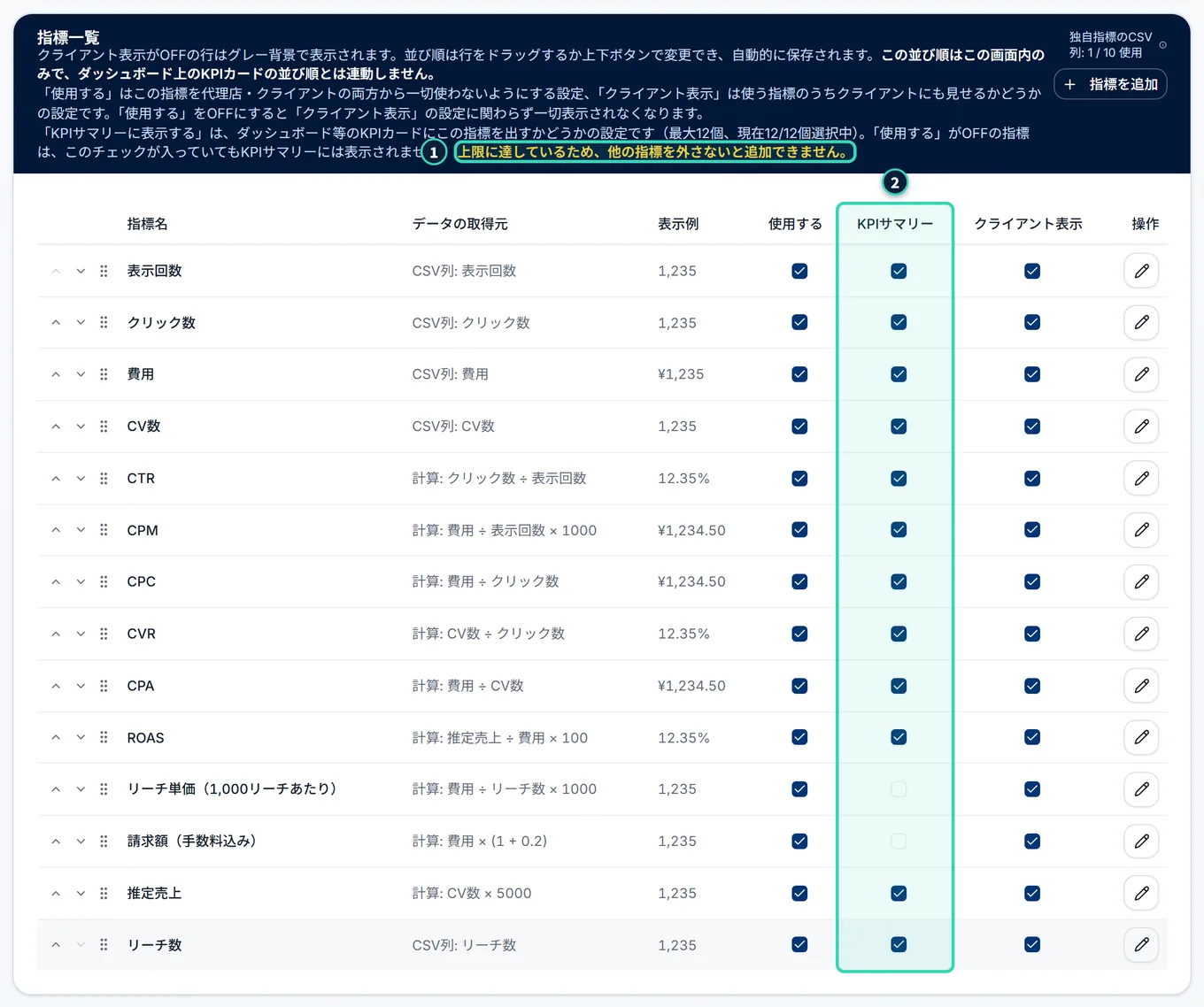Move リーチ数 row up
This screenshot has width=1204, height=1007.
[56, 945]
